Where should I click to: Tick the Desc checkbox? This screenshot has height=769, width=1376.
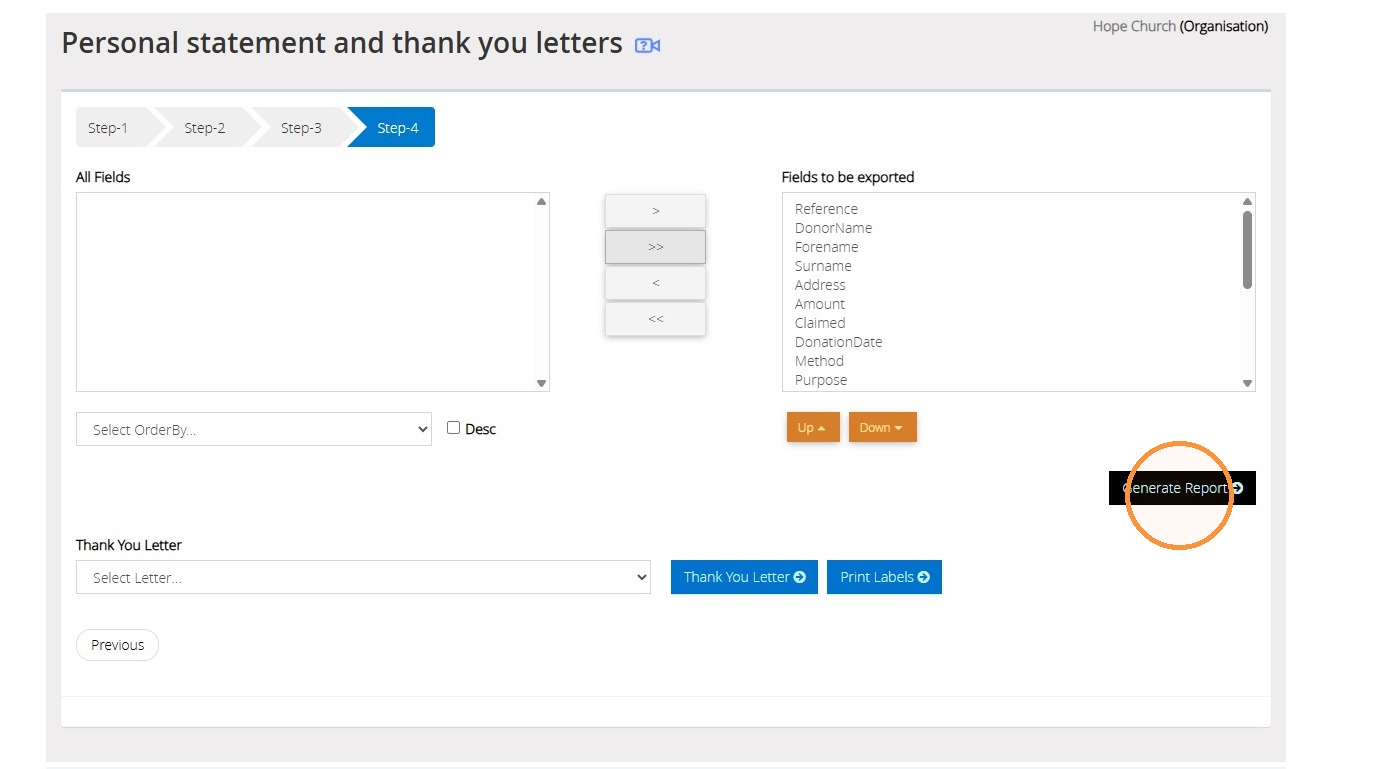coord(453,427)
